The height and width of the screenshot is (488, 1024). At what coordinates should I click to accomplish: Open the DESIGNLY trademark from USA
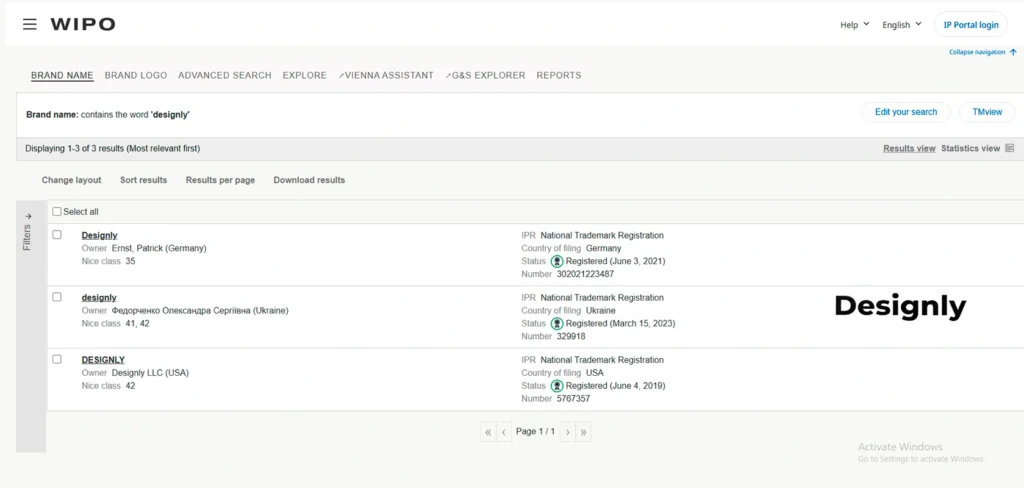(103, 360)
